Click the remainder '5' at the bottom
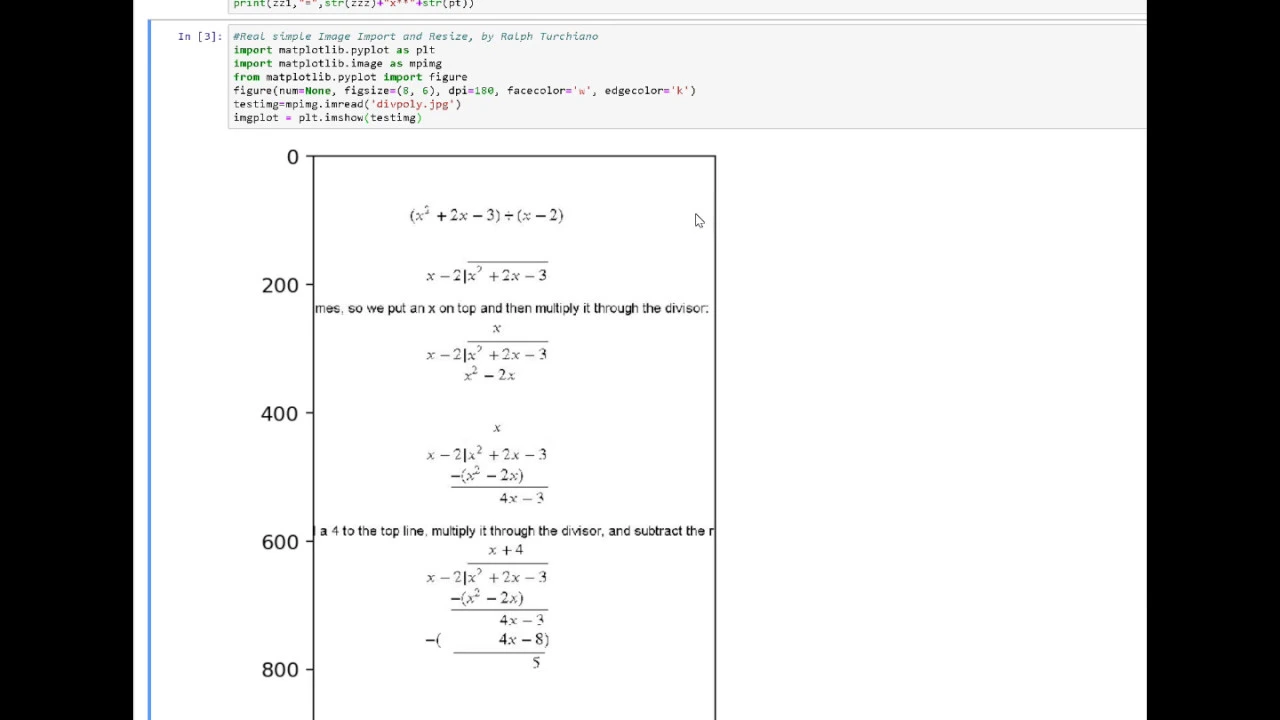This screenshot has height=720, width=1280. (x=536, y=662)
